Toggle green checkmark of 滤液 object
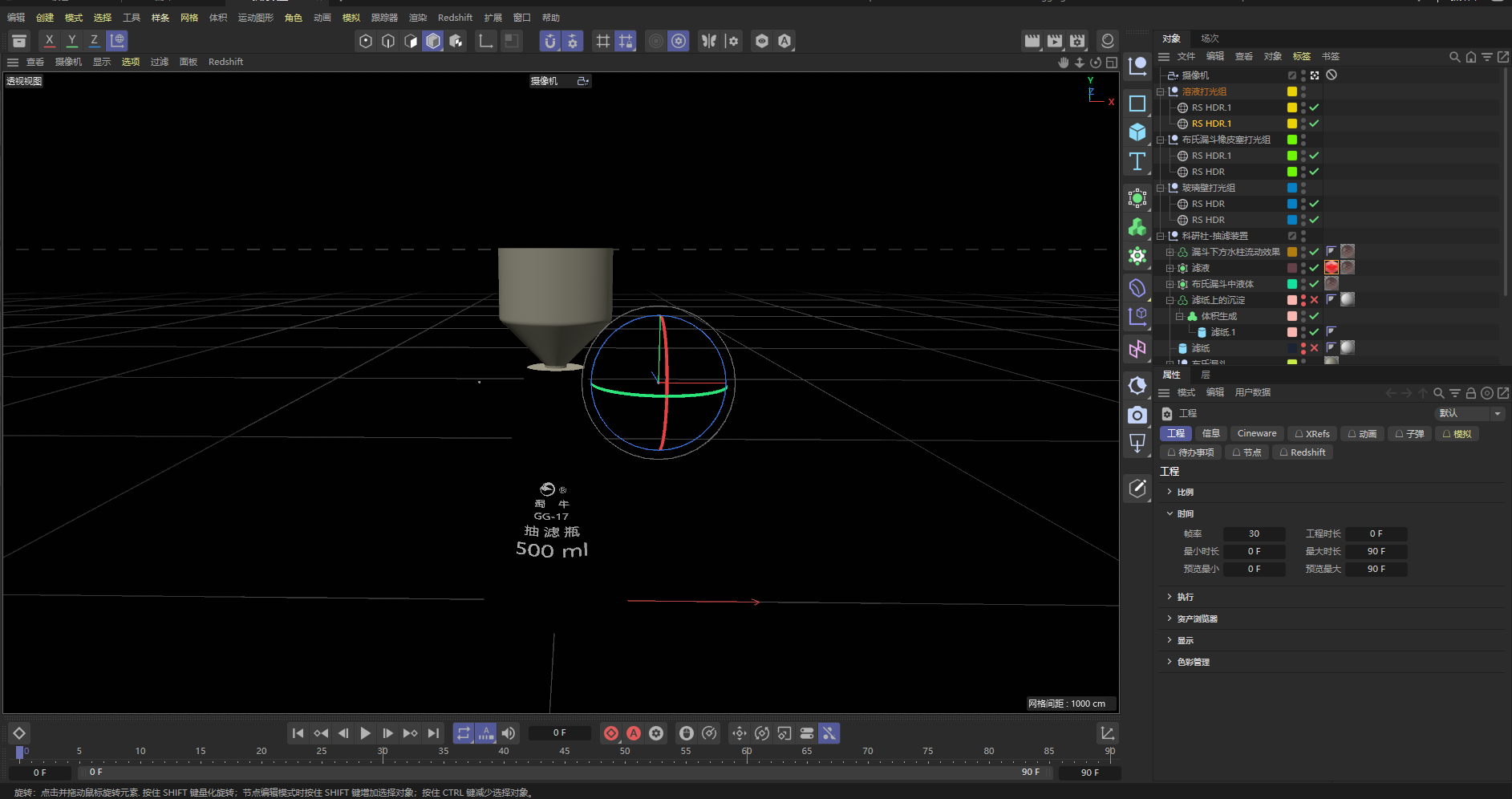The image size is (1512, 799). [x=1314, y=268]
